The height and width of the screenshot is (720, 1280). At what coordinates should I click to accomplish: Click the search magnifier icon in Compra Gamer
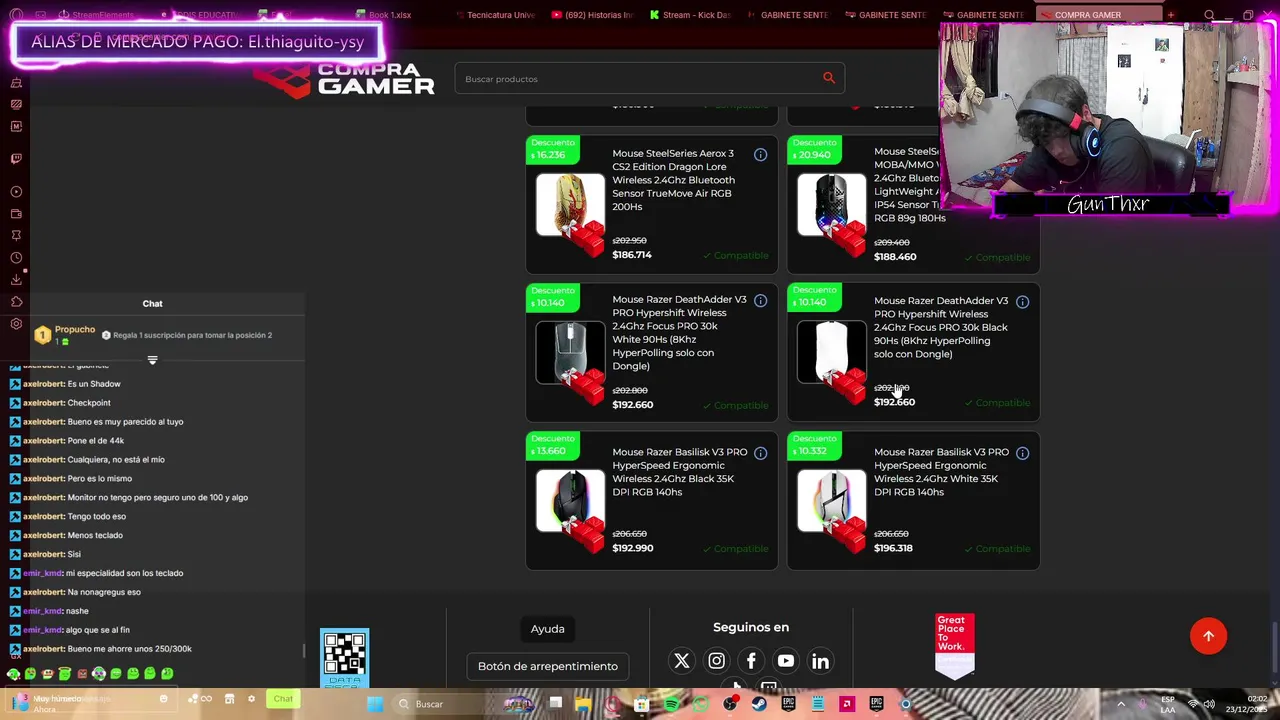(x=829, y=78)
